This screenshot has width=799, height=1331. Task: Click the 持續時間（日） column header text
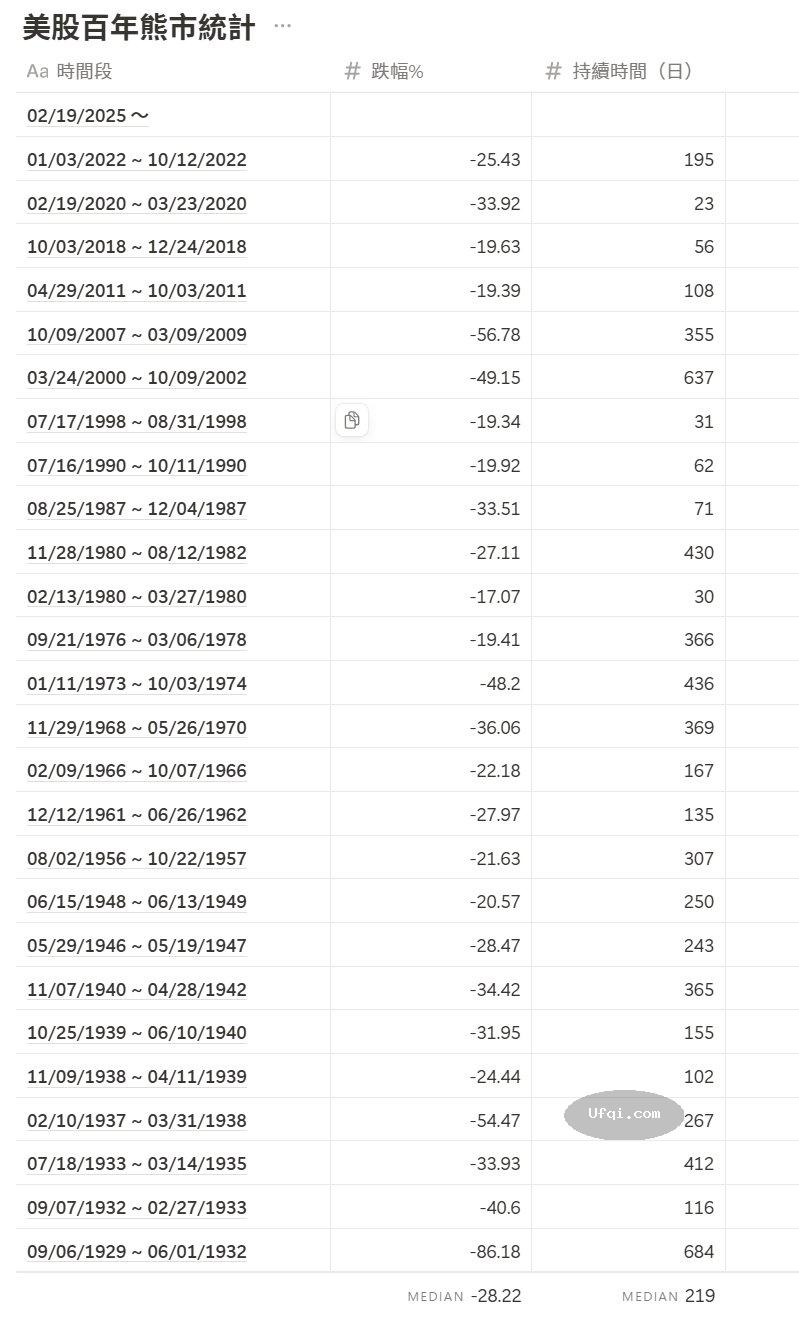point(632,71)
